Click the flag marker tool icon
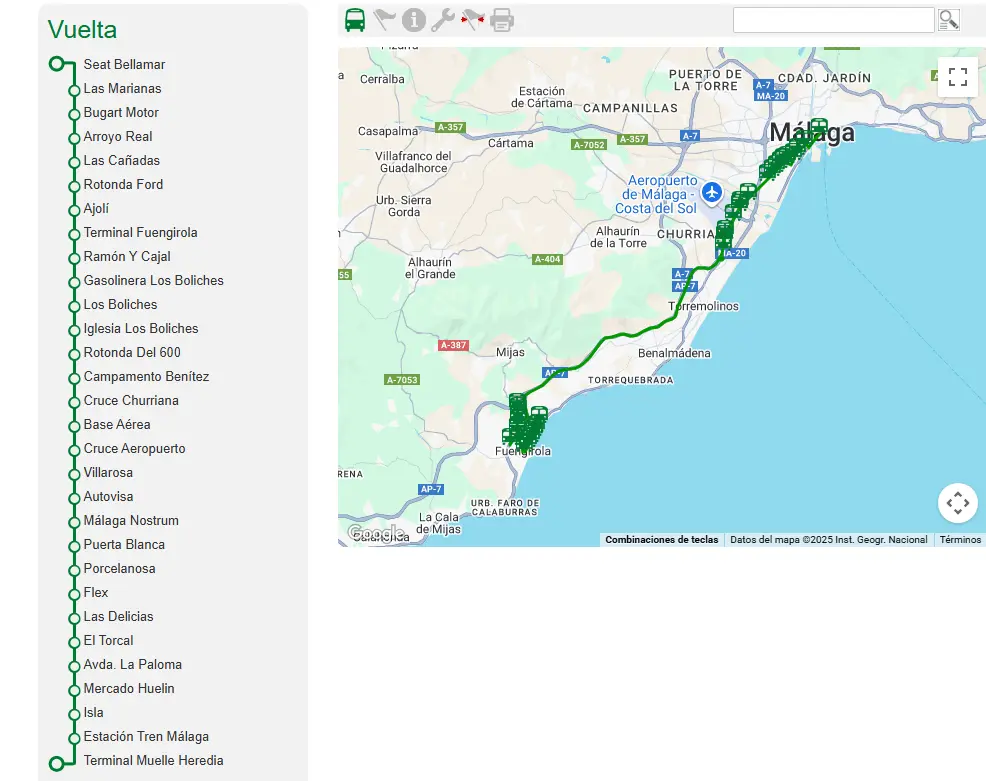Screen dimensions: 986x781 pyautogui.click(x=384, y=19)
